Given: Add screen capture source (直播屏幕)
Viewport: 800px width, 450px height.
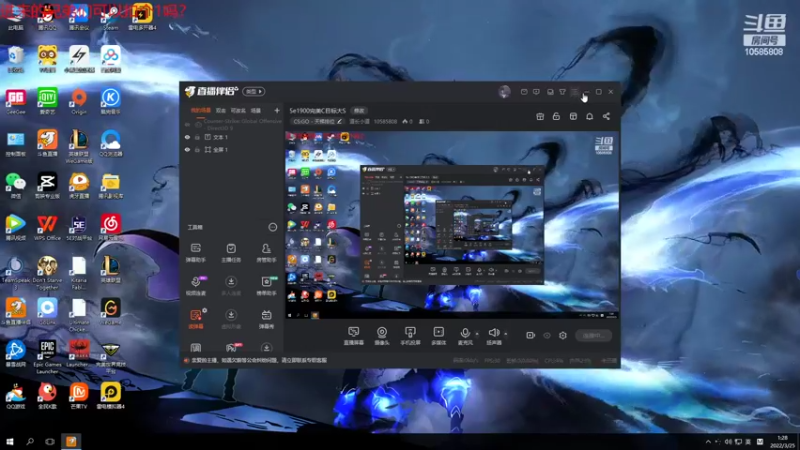Looking at the screenshot, I should click(354, 336).
